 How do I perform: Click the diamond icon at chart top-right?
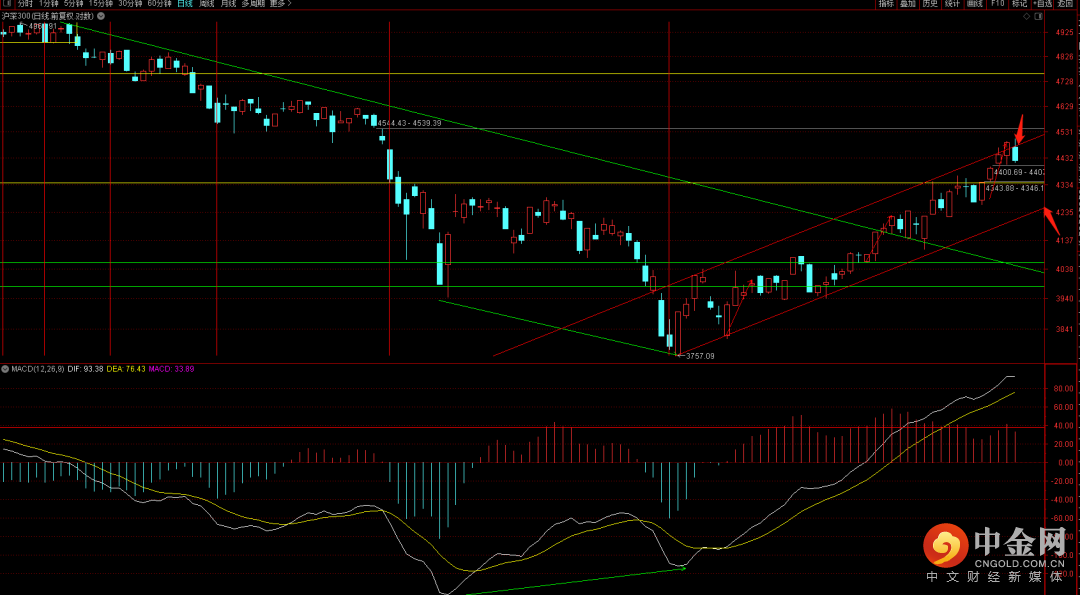tap(1026, 15)
